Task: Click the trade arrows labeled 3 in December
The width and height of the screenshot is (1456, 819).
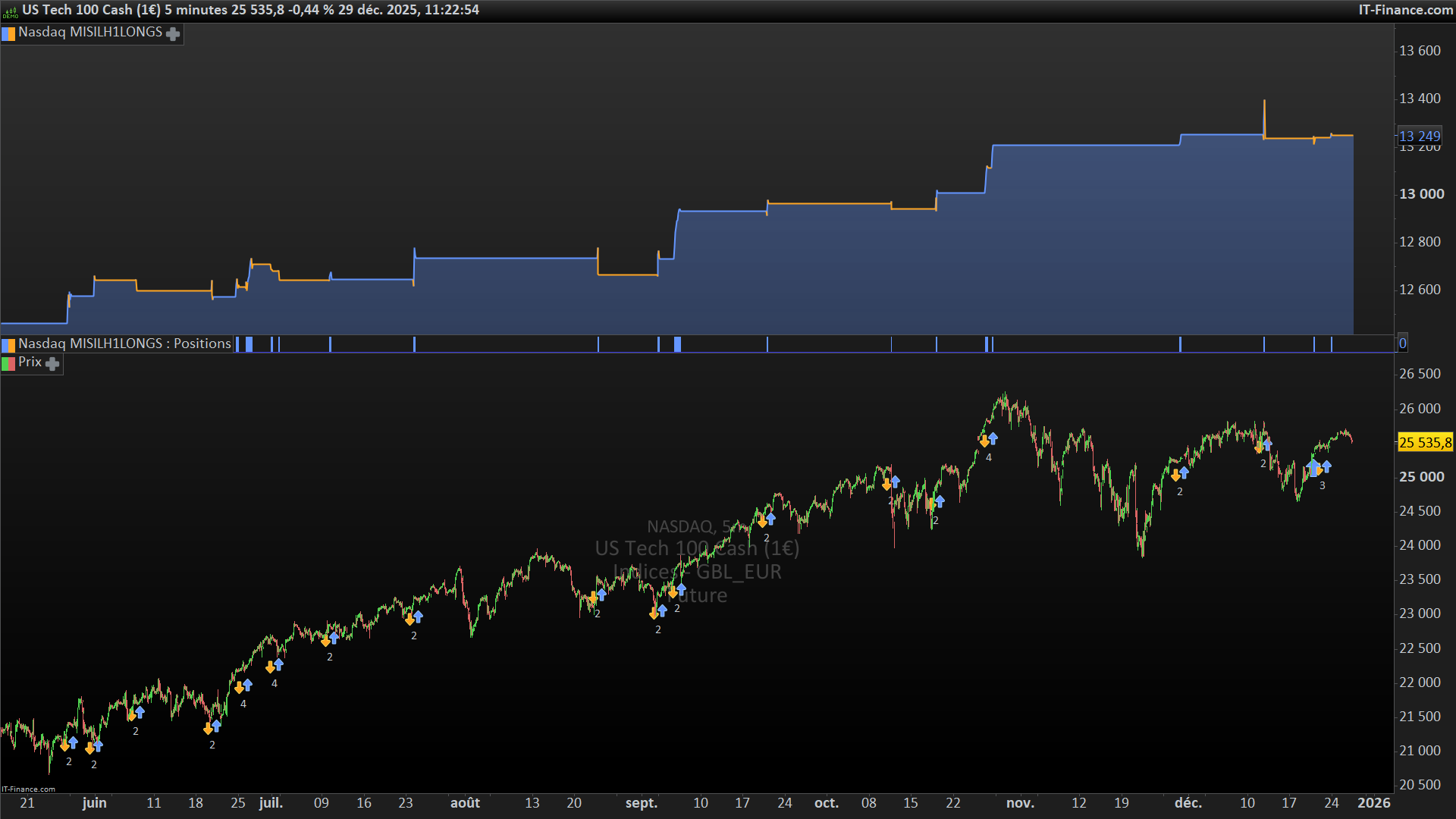Action: [x=1319, y=468]
